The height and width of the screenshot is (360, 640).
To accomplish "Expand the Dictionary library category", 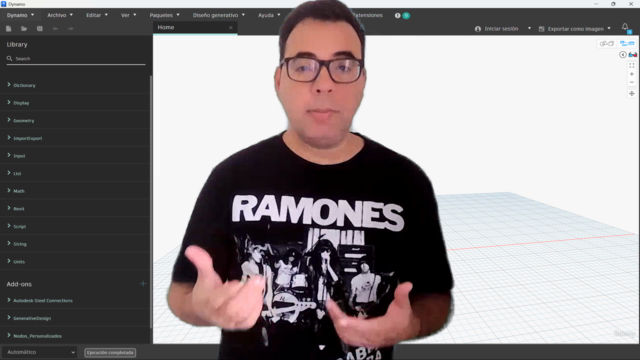I will coord(76,85).
